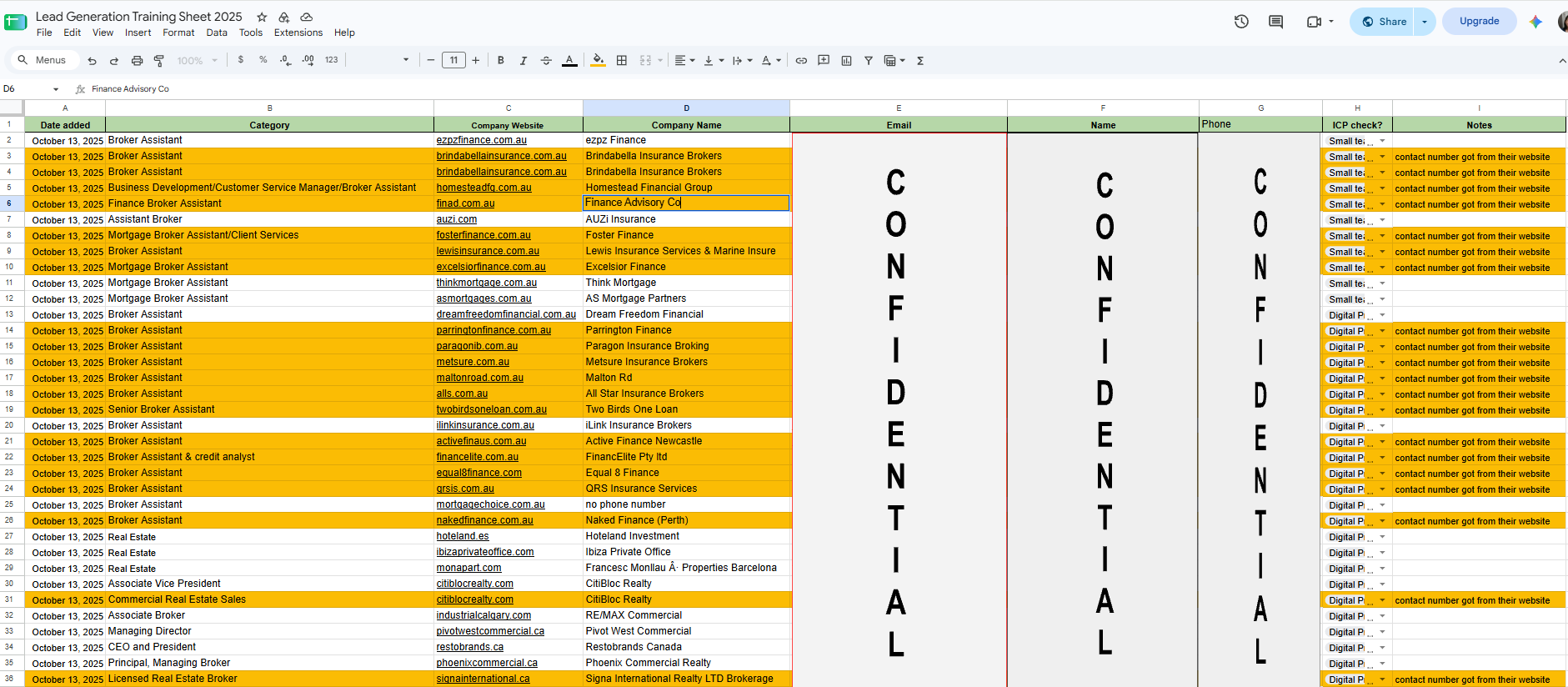The width and height of the screenshot is (1568, 687).
Task: Open the Insert menu
Action: click(x=138, y=33)
